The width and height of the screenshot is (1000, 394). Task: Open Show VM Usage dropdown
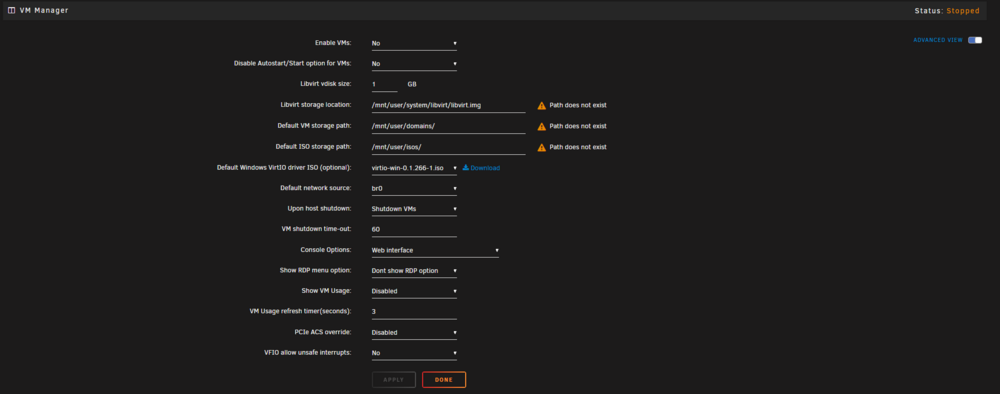tap(414, 291)
